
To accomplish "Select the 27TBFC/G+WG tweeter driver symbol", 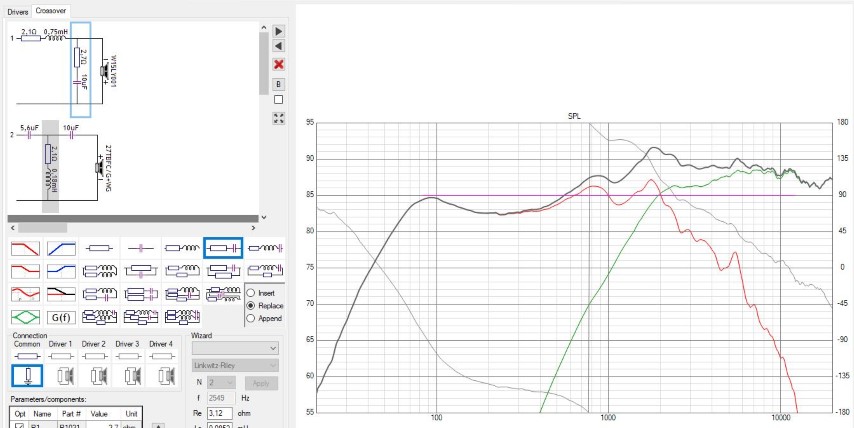I will [101, 167].
